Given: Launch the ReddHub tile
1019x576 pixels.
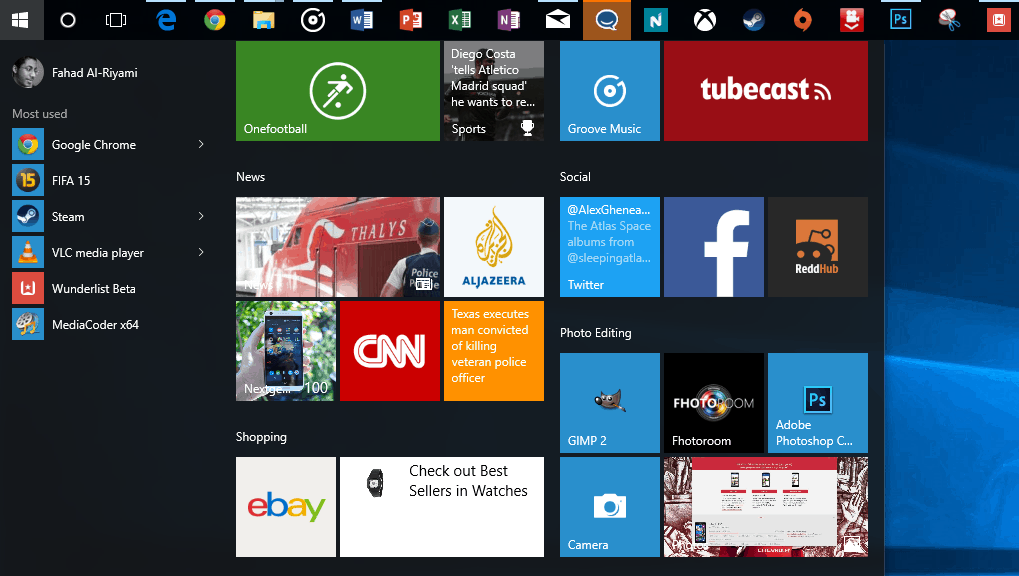Looking at the screenshot, I should pos(818,247).
